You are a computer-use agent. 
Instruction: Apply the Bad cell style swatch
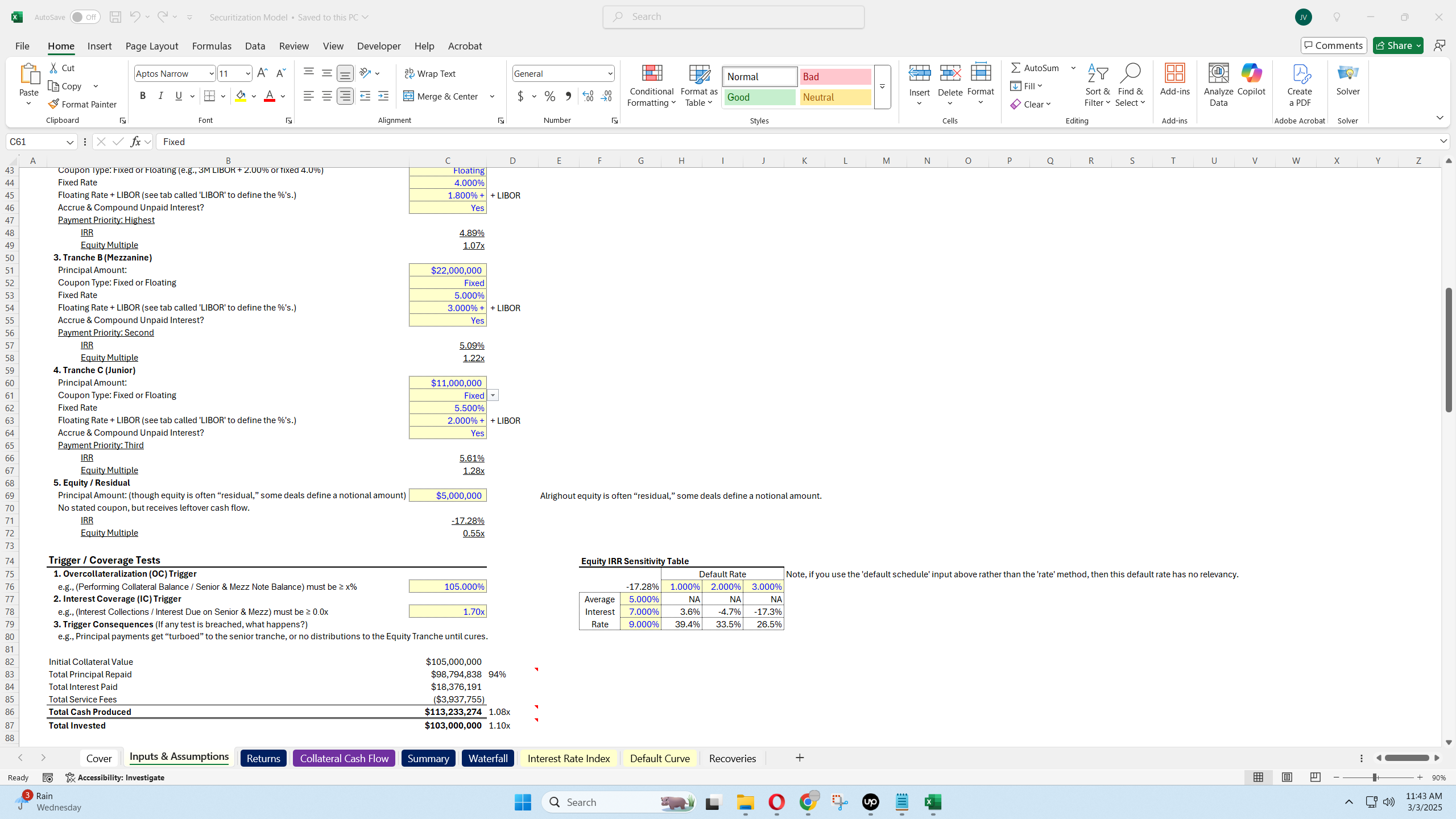pyautogui.click(x=835, y=77)
